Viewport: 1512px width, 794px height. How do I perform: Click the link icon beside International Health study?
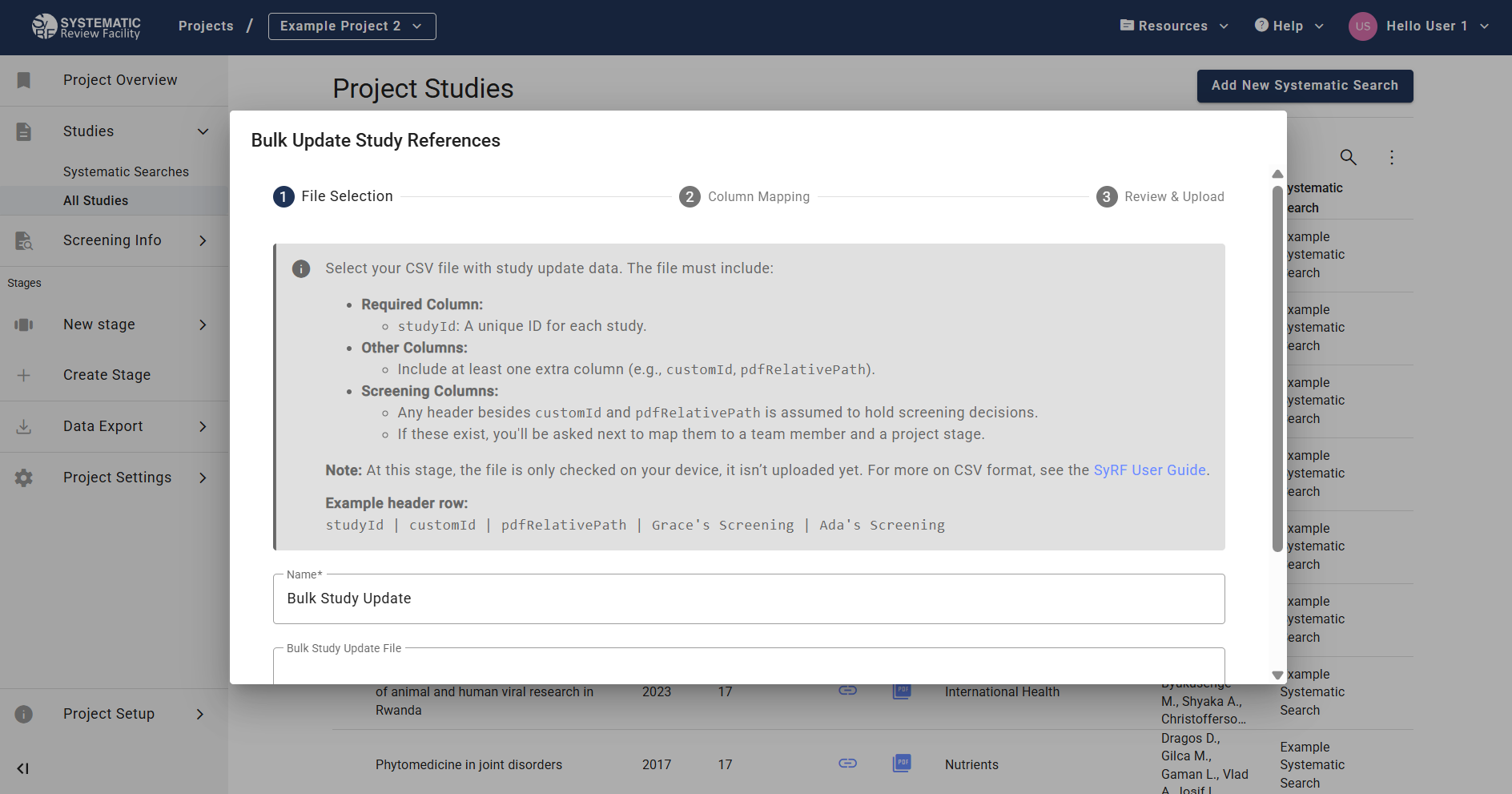848,690
